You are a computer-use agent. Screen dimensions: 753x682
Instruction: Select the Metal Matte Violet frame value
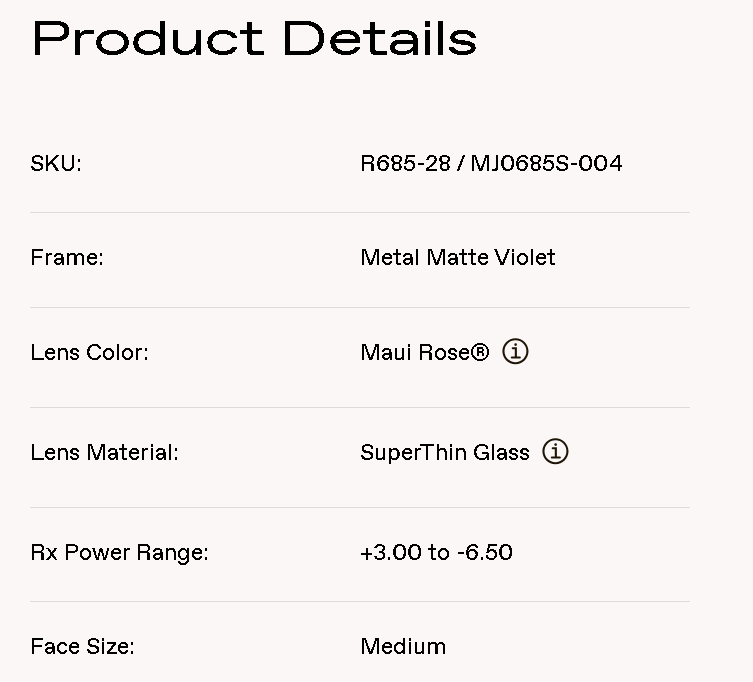[x=458, y=257]
